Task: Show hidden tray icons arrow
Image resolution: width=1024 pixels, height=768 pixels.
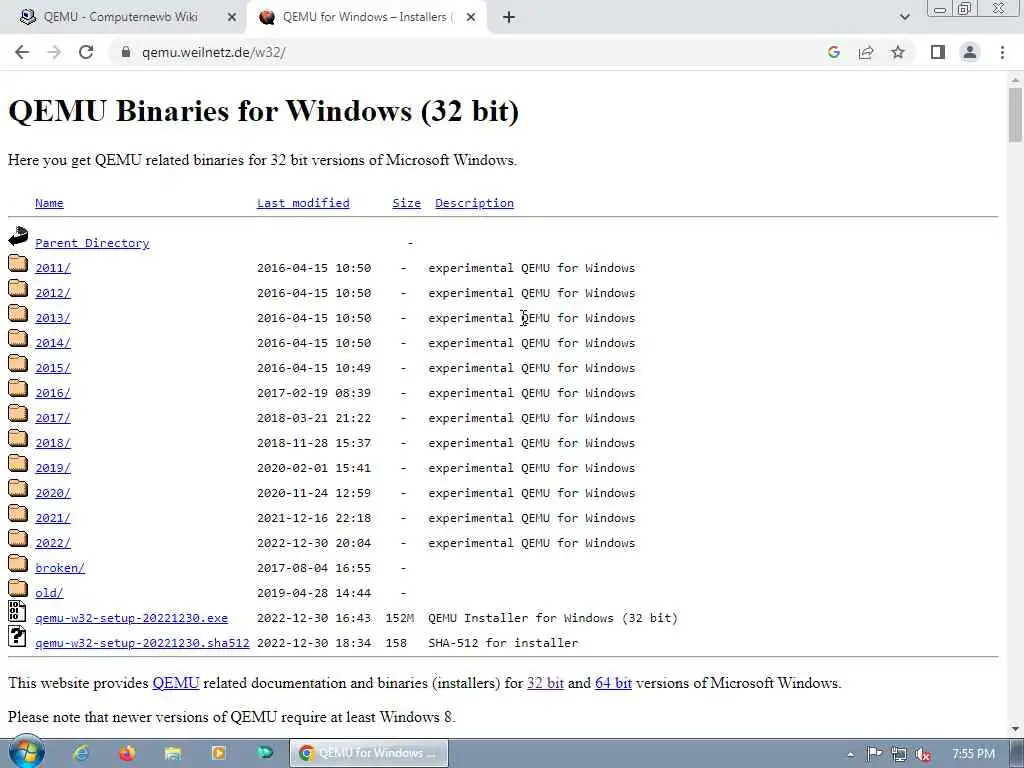Action: point(850,754)
